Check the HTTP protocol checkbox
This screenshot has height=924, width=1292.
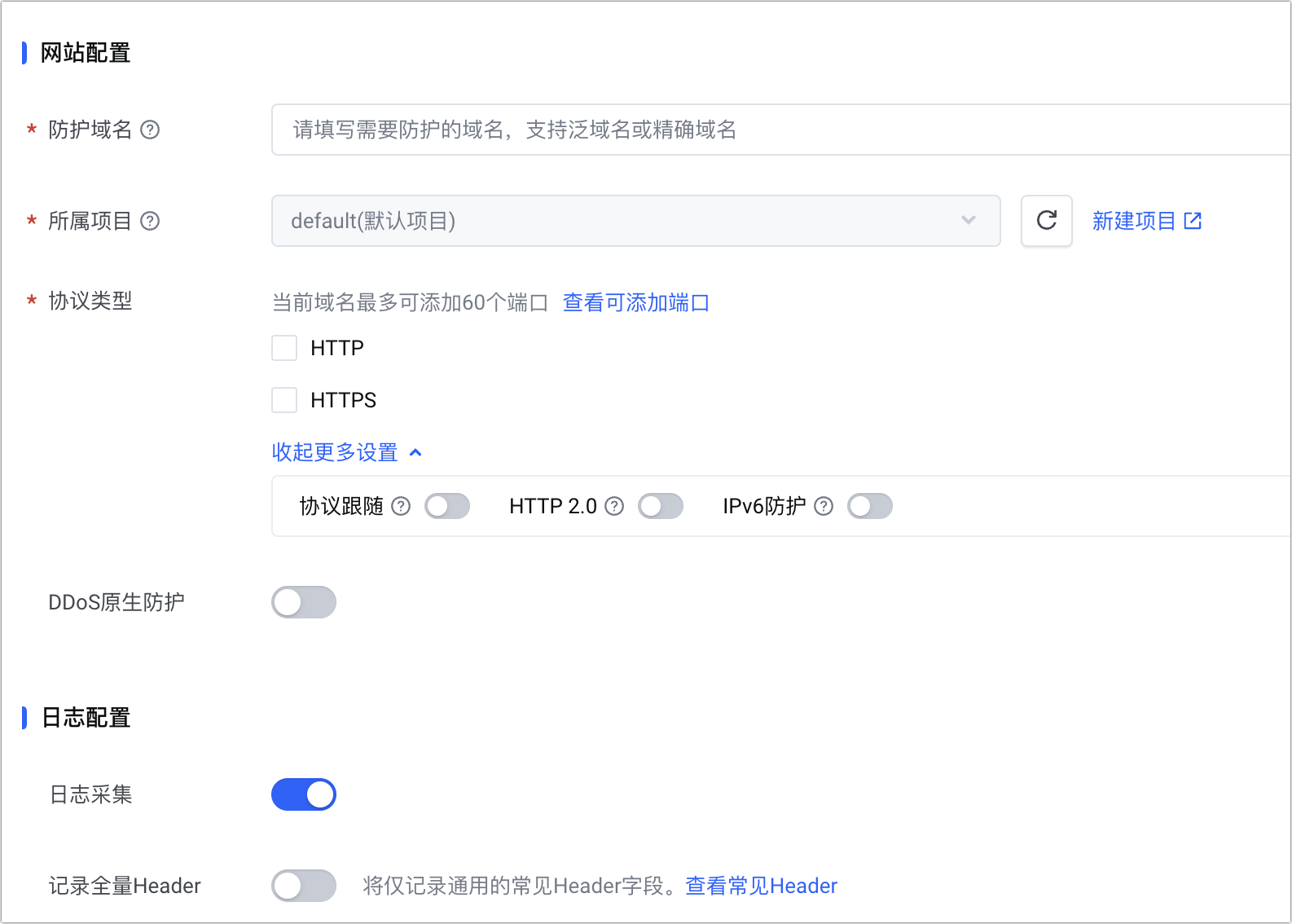point(284,348)
